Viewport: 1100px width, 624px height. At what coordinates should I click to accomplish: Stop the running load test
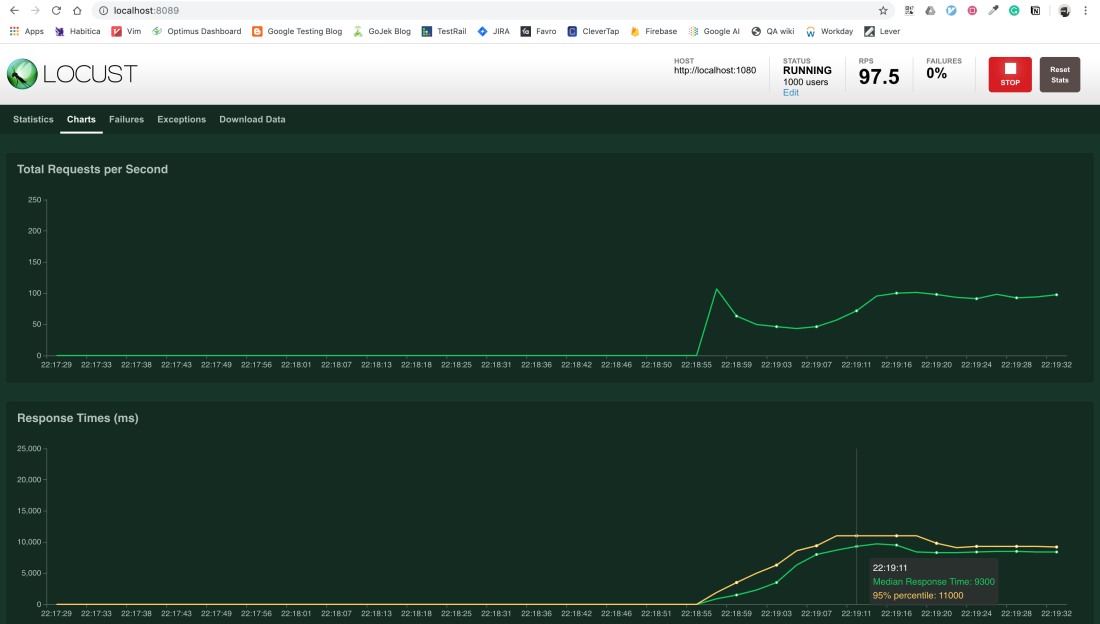[x=1010, y=74]
